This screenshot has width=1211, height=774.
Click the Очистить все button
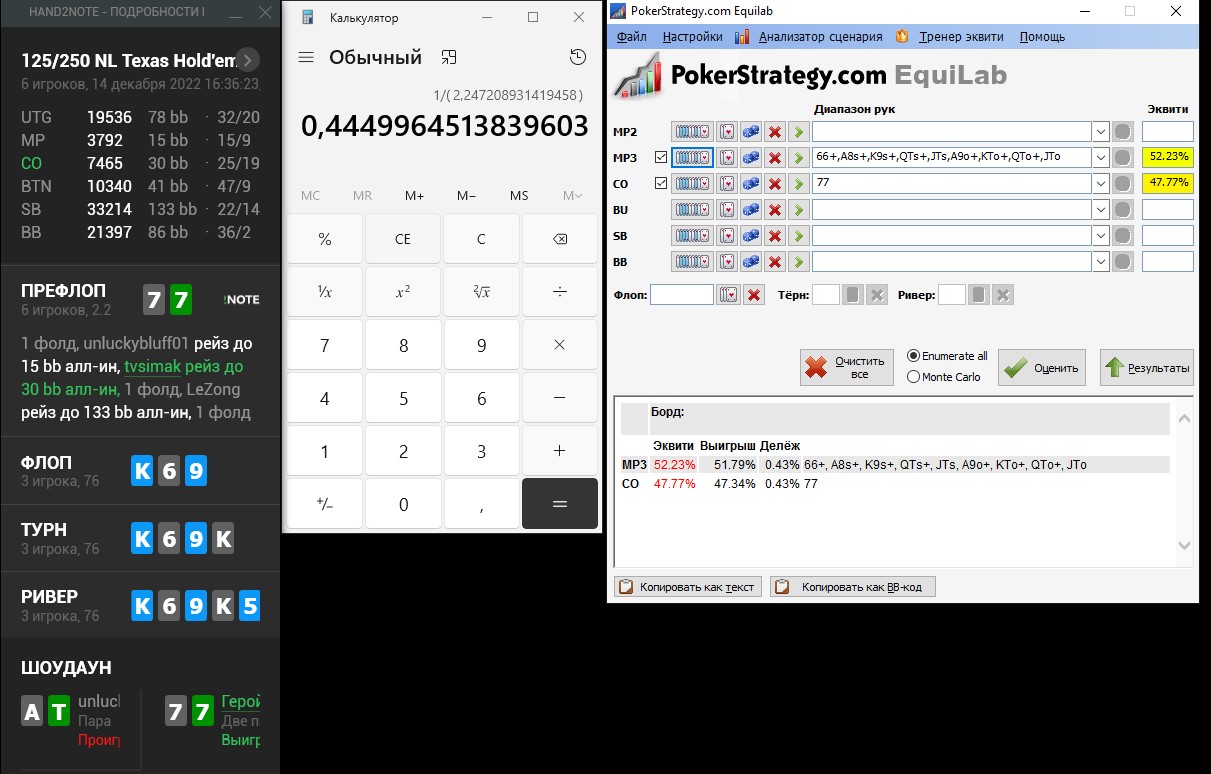tap(847, 367)
